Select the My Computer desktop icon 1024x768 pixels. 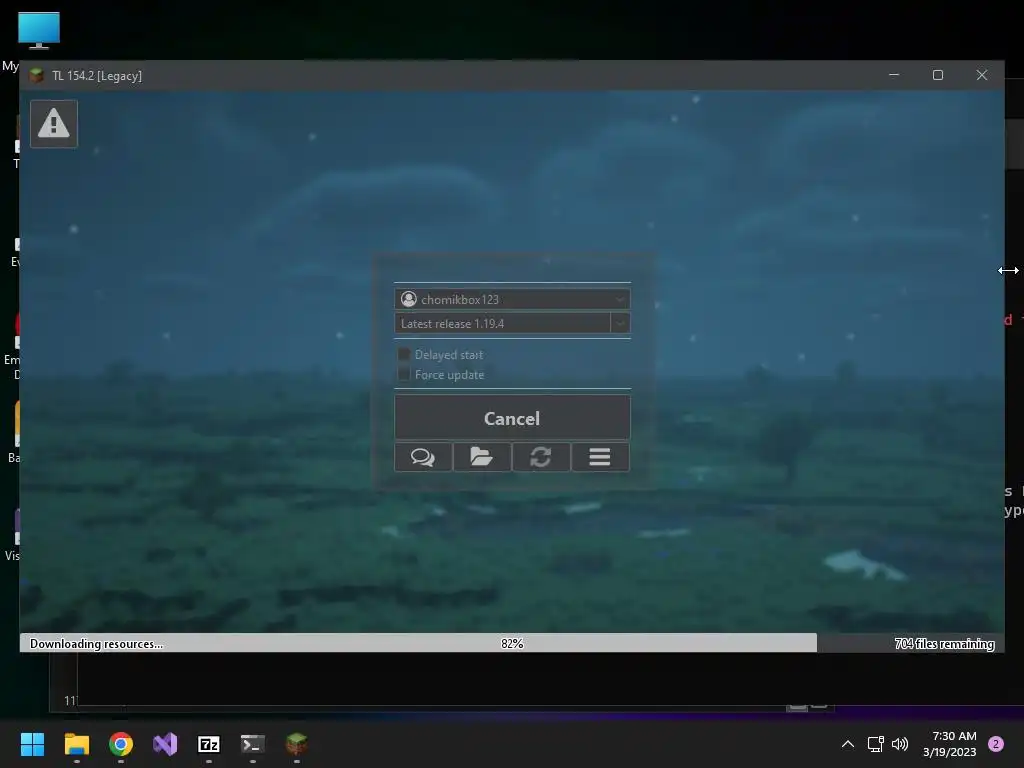point(39,31)
